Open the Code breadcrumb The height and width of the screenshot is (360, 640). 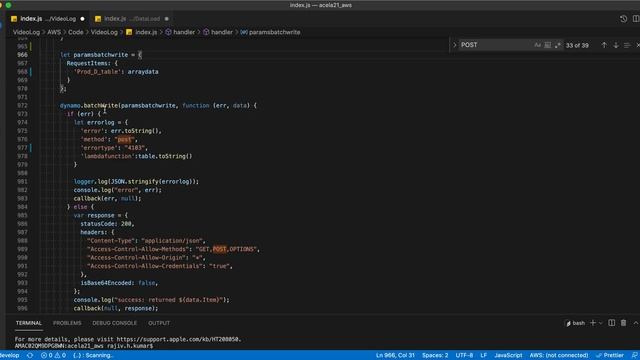click(x=76, y=32)
